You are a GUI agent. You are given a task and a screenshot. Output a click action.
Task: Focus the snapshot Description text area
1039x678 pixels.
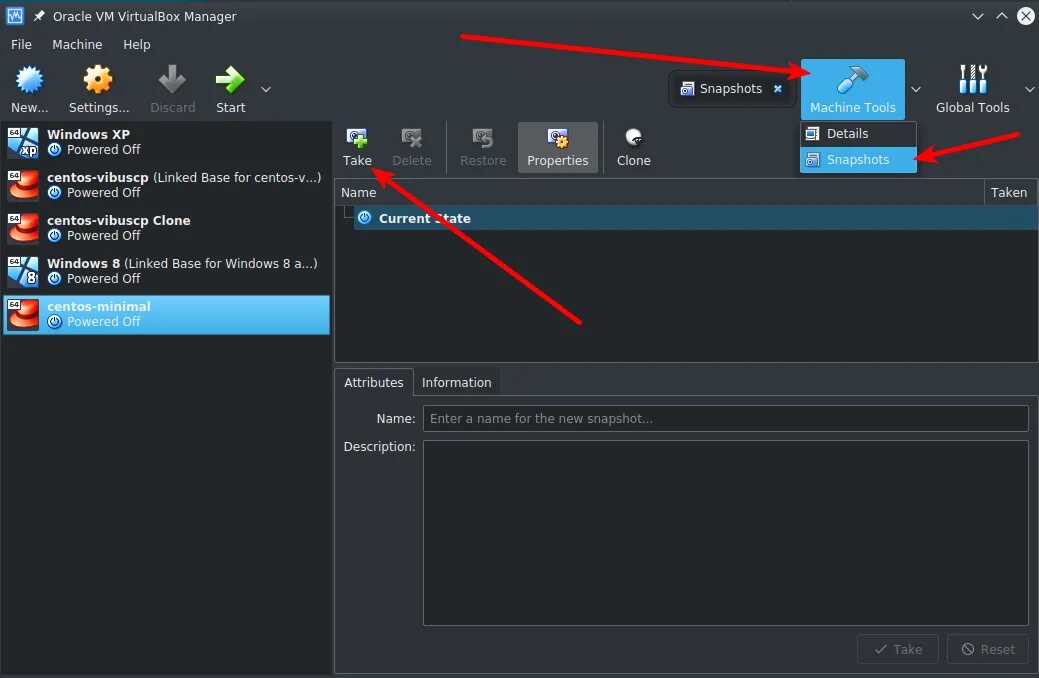[x=726, y=533]
